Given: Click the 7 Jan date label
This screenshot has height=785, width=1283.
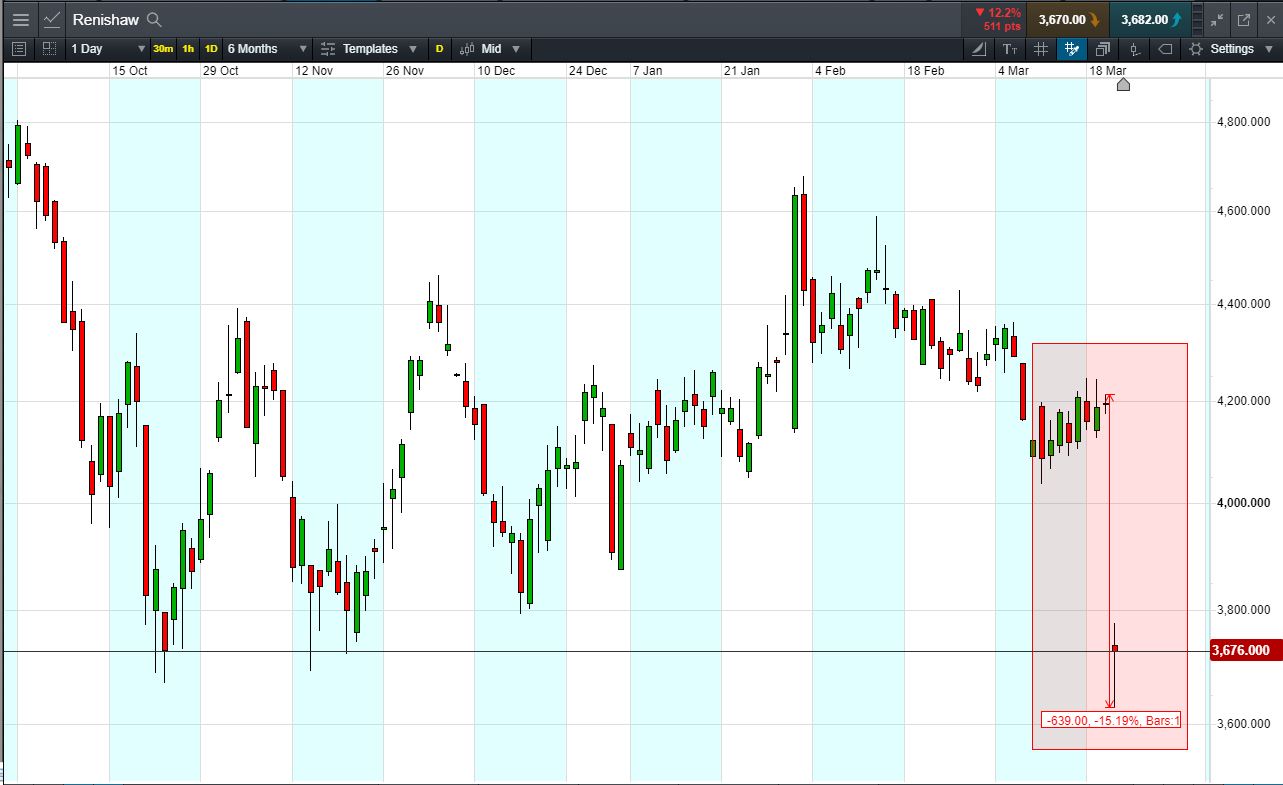Looking at the screenshot, I should point(648,70).
